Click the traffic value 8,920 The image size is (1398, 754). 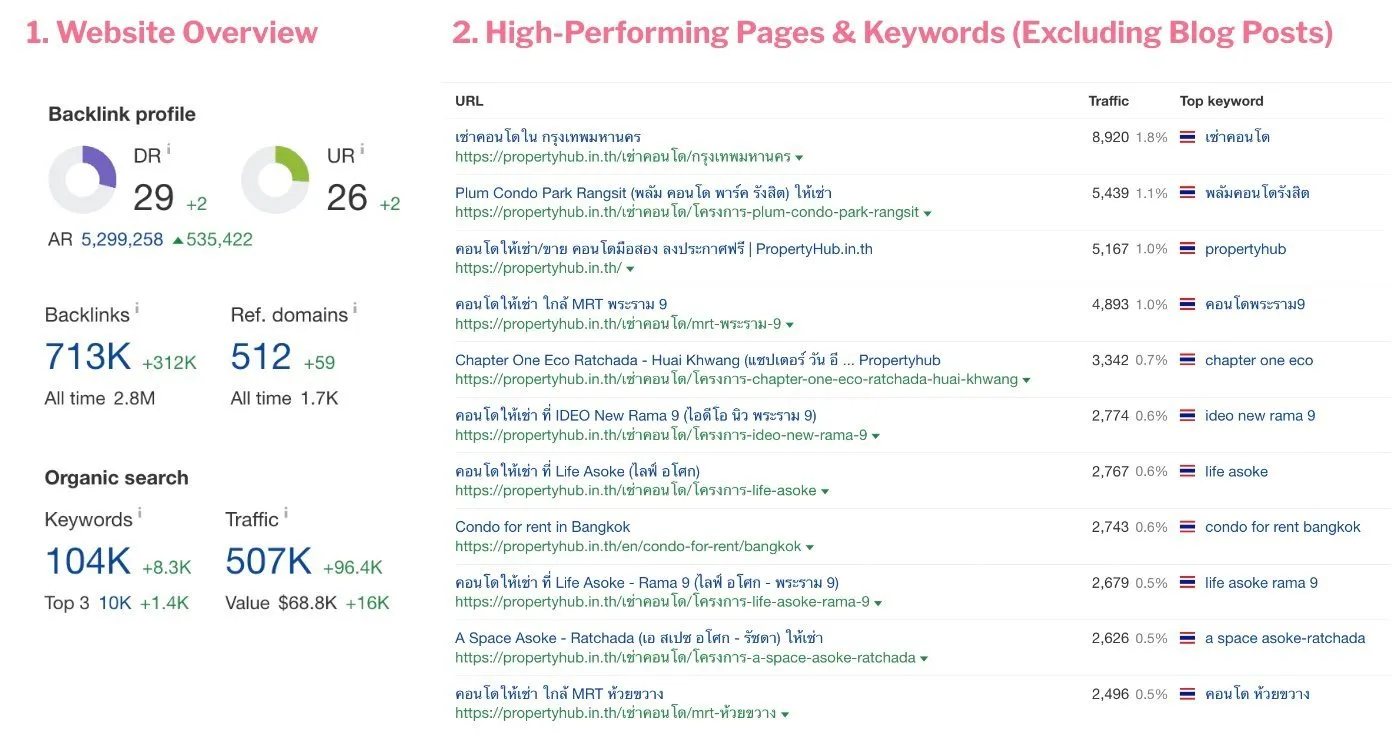click(x=1110, y=137)
